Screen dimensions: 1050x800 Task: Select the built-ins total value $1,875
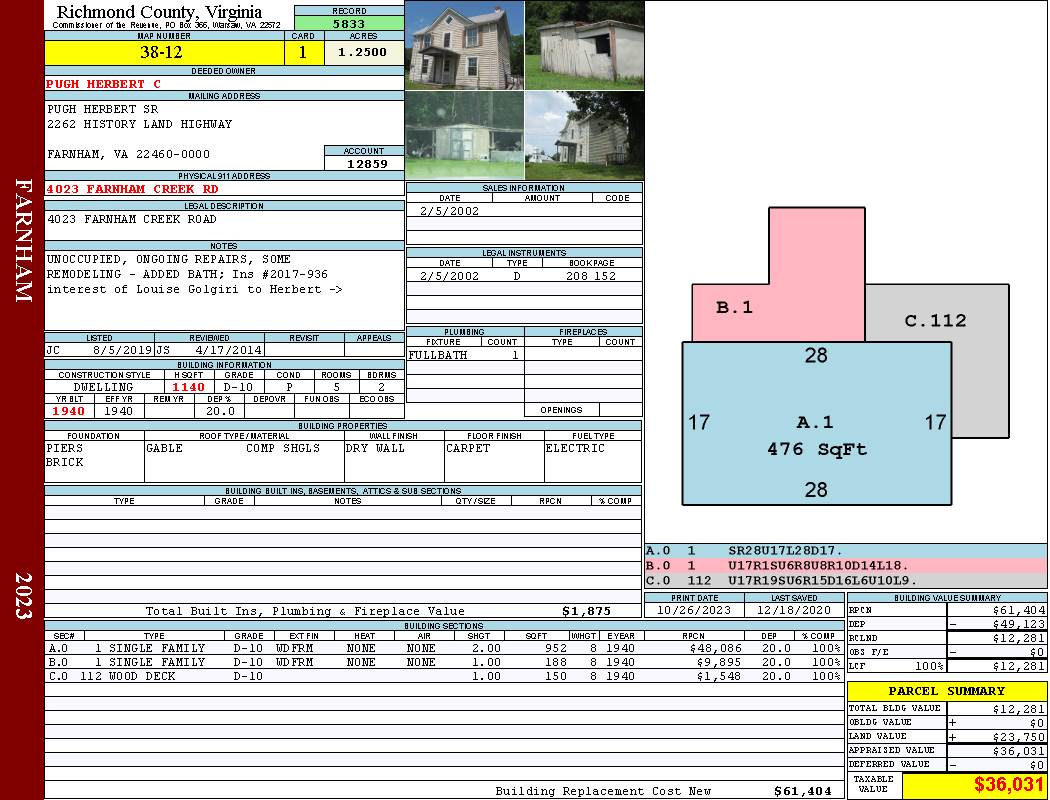click(587, 611)
